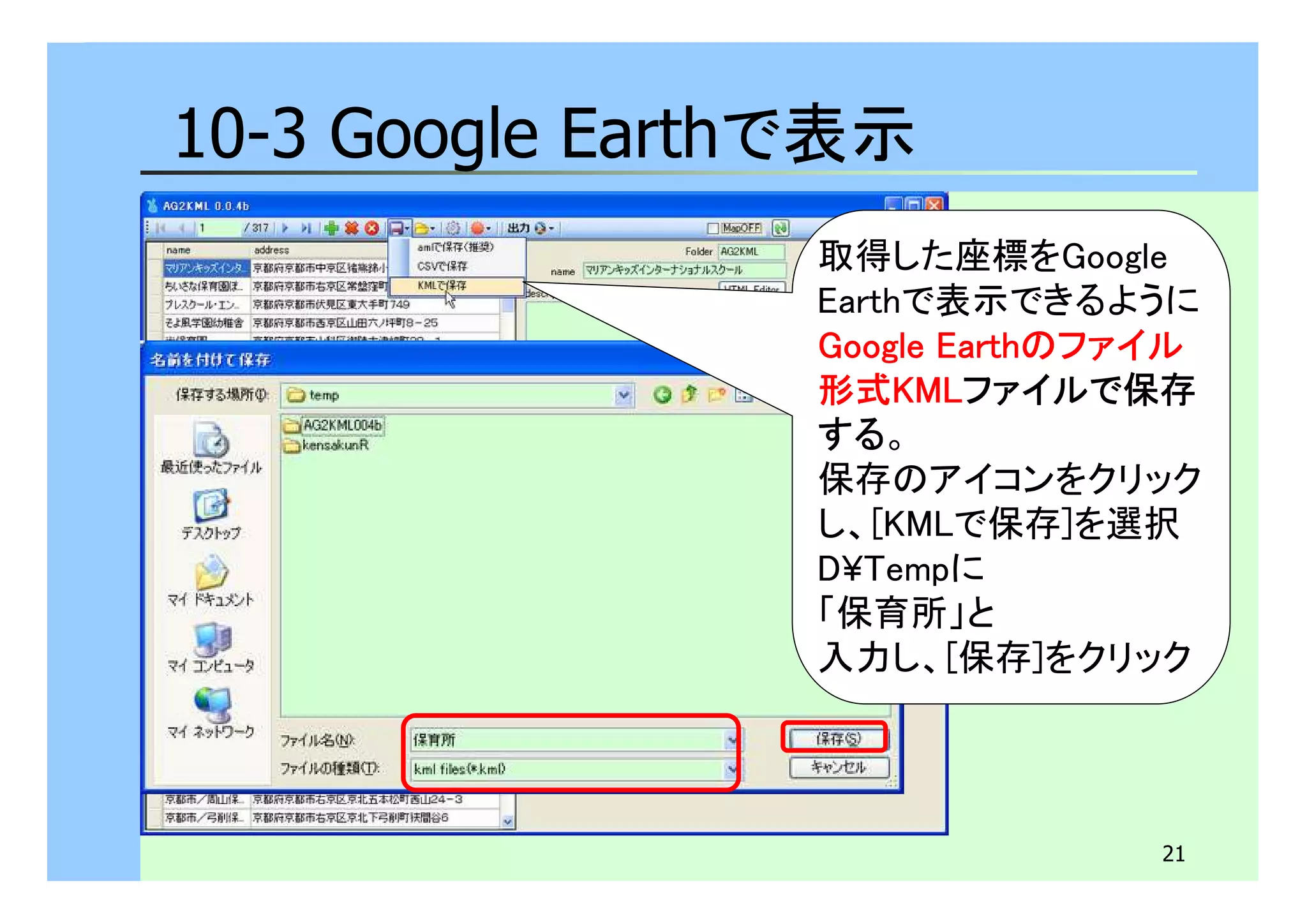Click the red ball toolbar icon
The height and width of the screenshot is (924, 1307).
477,228
